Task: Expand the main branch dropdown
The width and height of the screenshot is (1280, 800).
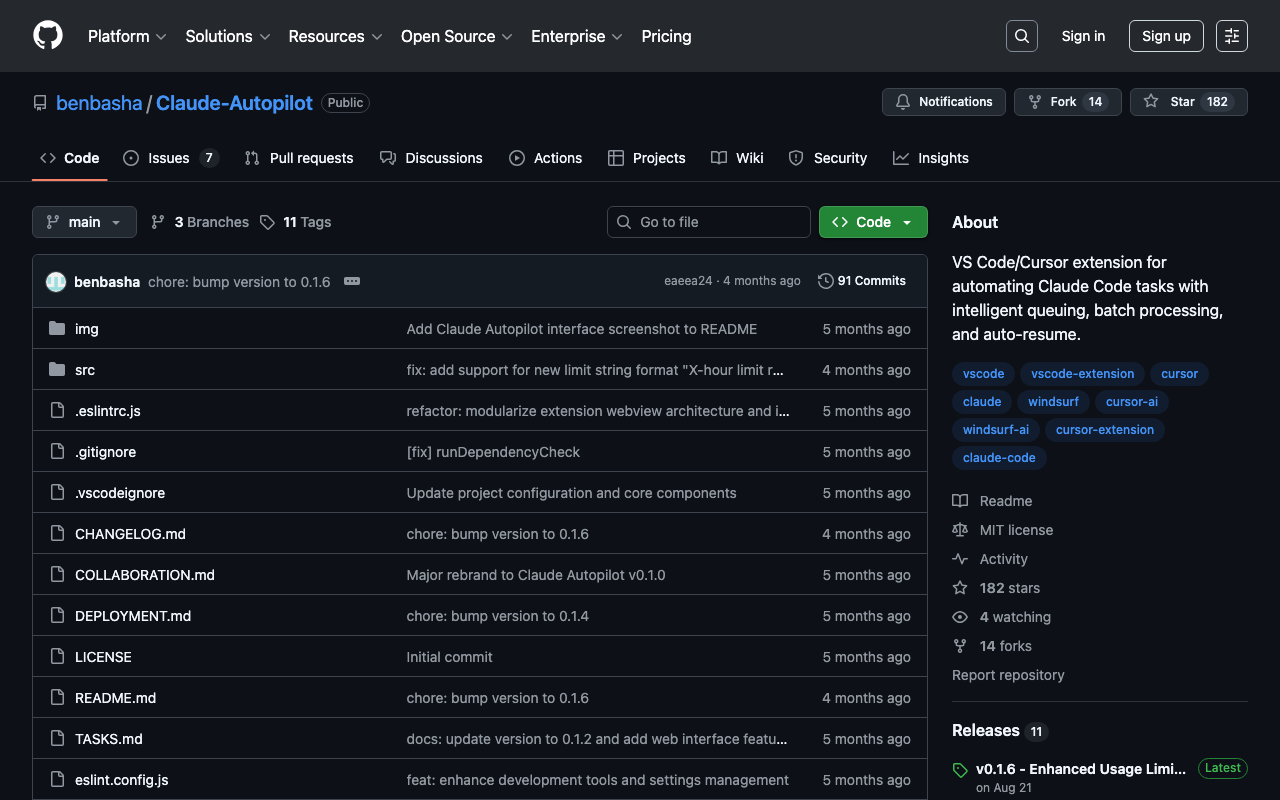Action: pyautogui.click(x=84, y=222)
